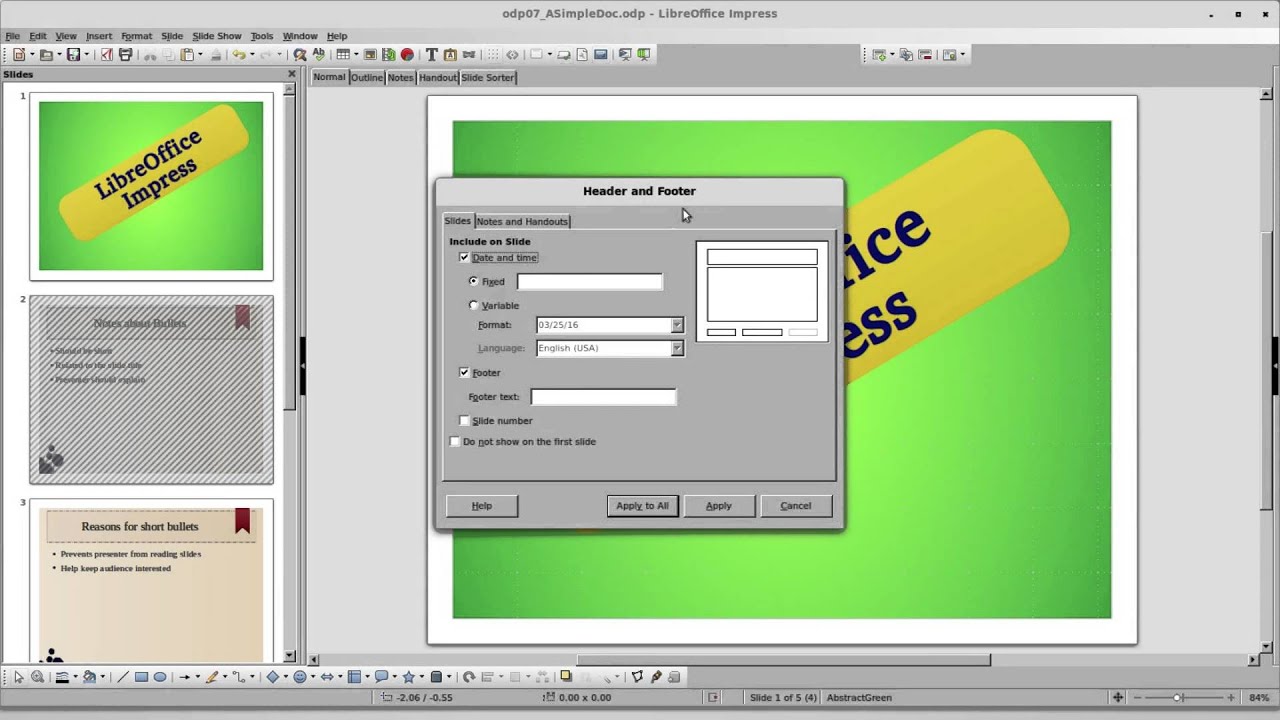Click the Fixed date text field
1280x720 pixels.
point(589,282)
